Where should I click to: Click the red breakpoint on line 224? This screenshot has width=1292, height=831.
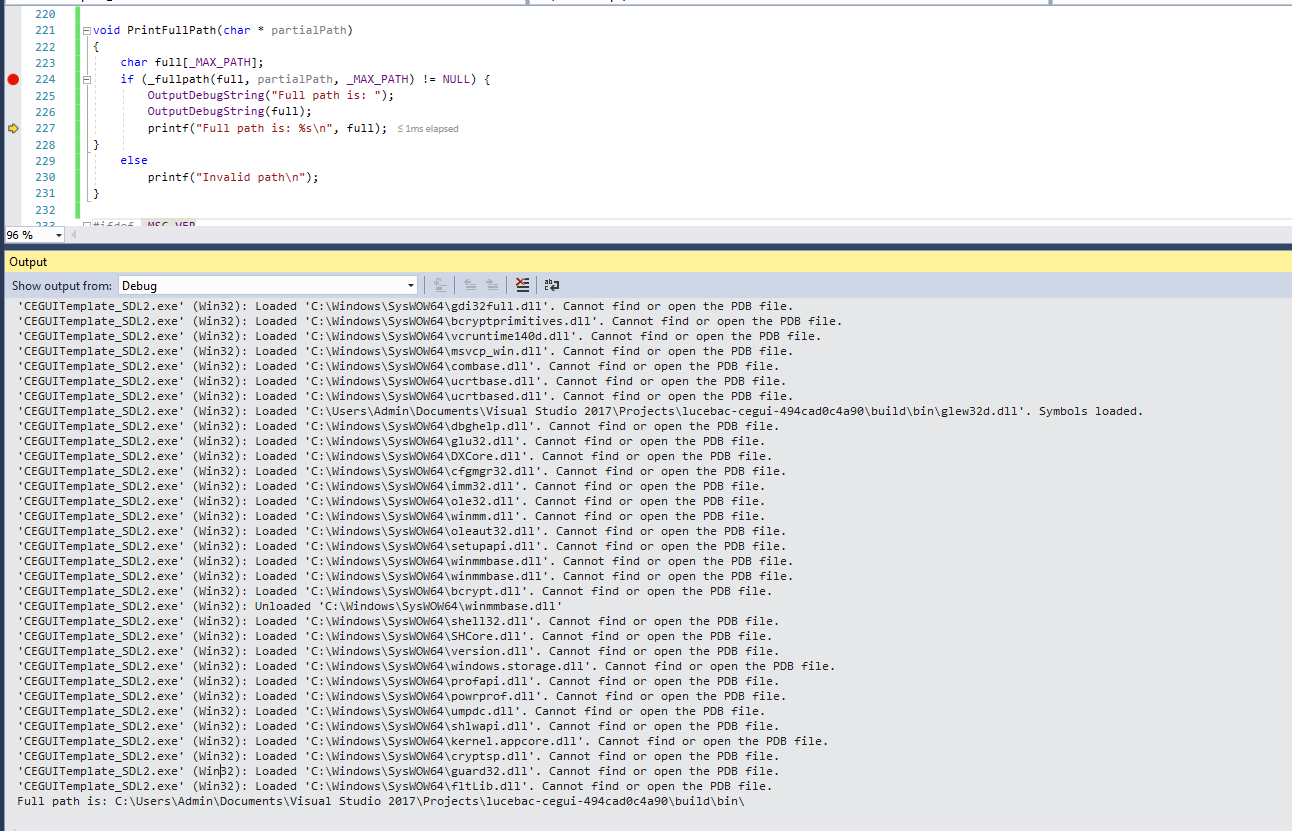pyautogui.click(x=13, y=79)
